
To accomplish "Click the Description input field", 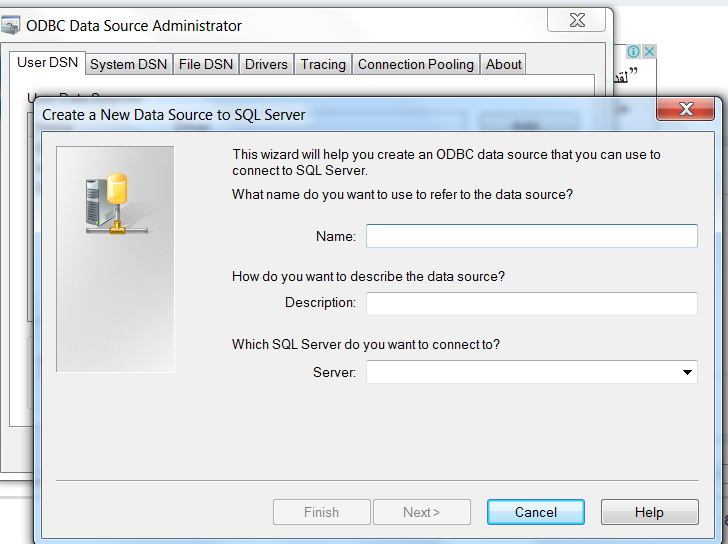I will pos(532,304).
